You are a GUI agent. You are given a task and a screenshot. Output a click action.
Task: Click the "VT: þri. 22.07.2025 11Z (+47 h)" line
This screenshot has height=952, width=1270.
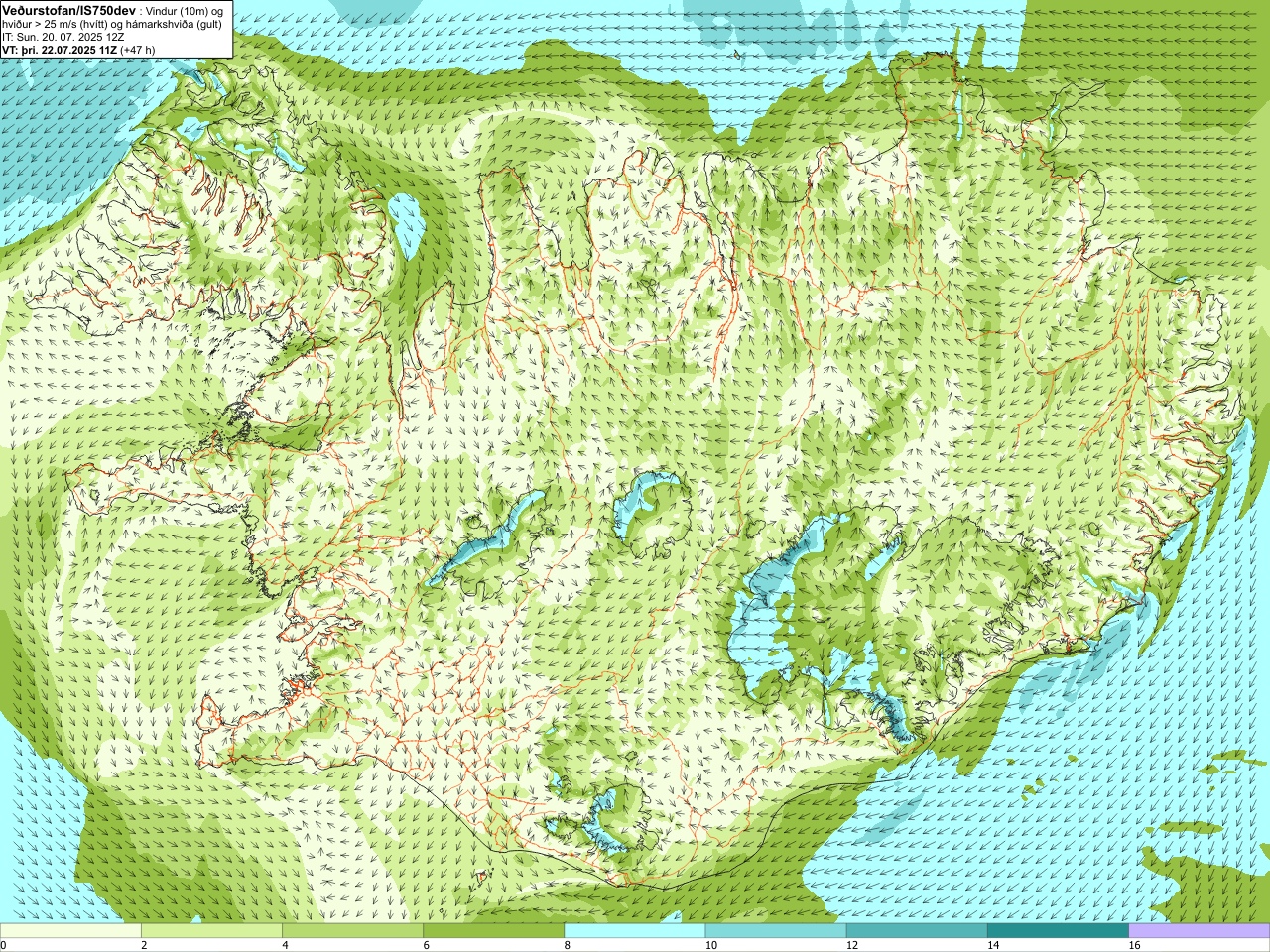coord(78,49)
